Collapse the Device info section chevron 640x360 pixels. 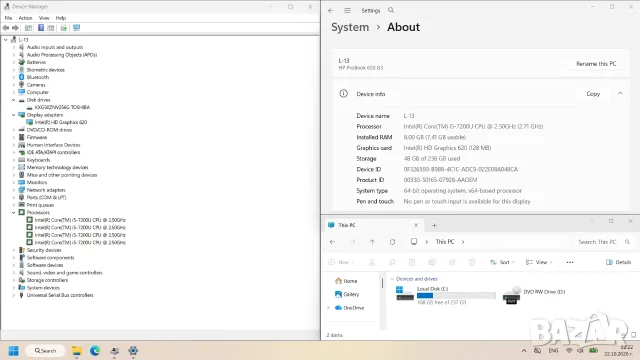[x=620, y=93]
